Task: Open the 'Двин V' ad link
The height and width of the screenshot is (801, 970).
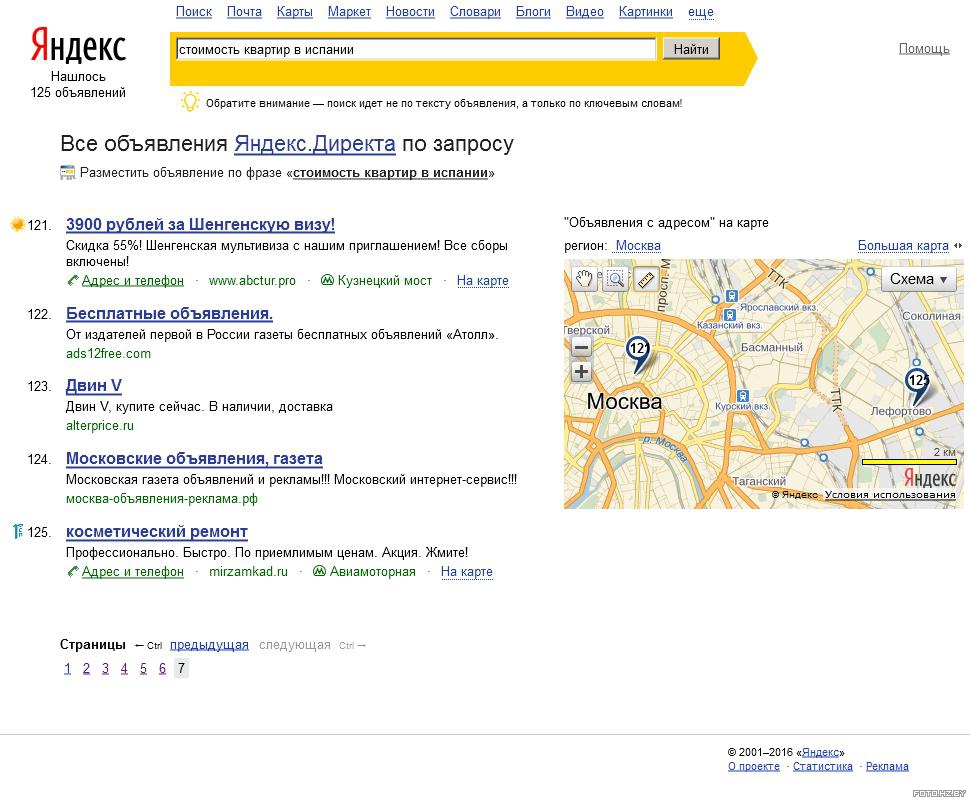Action: [x=94, y=385]
